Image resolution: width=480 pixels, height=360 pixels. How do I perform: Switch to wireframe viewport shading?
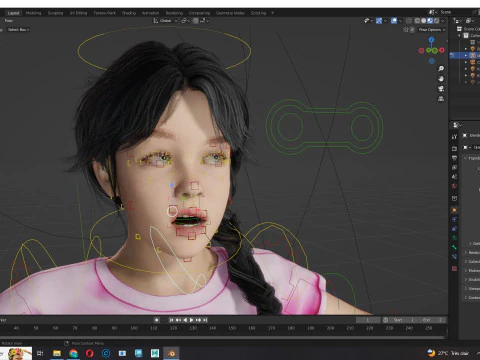417,21
